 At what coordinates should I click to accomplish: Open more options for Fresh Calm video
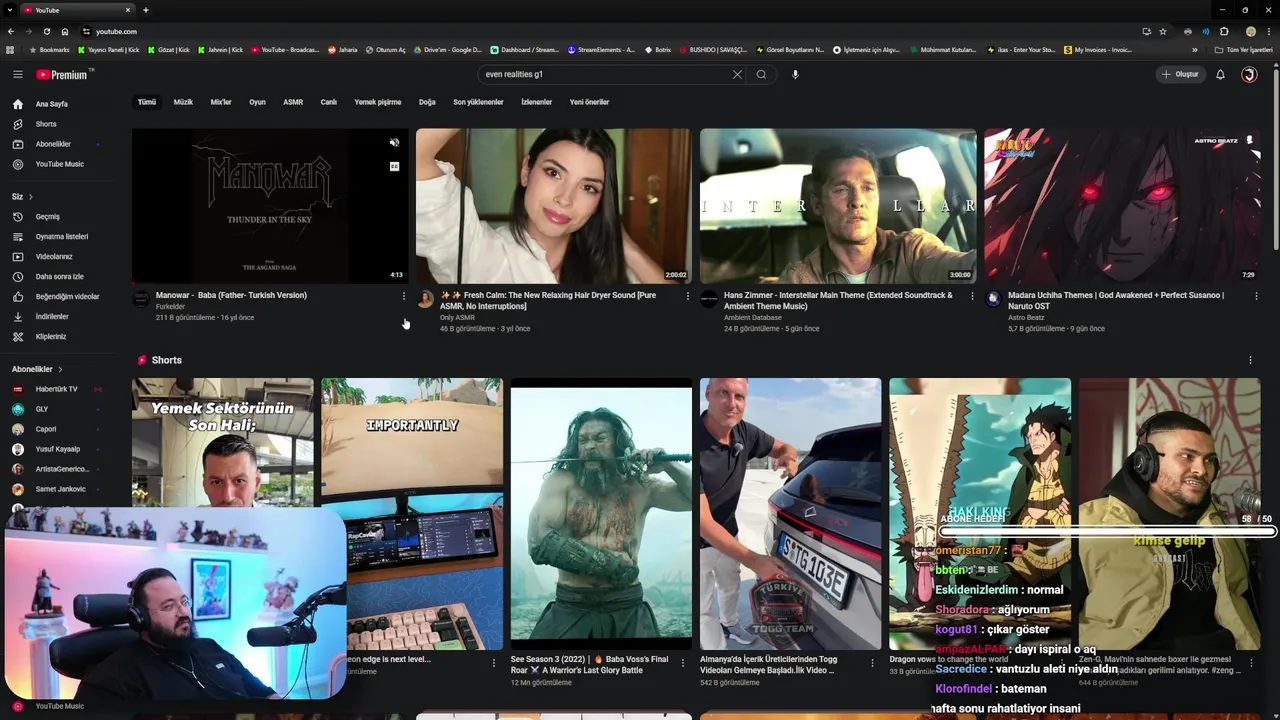[687, 296]
